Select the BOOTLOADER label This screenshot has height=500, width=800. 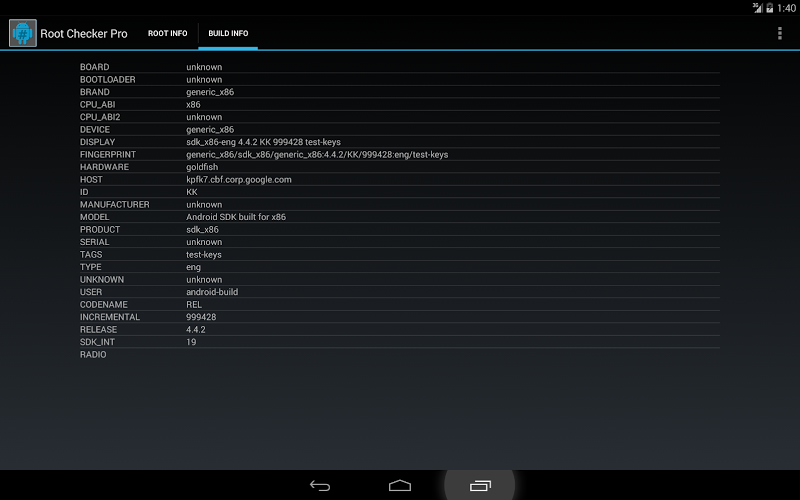tap(108, 80)
